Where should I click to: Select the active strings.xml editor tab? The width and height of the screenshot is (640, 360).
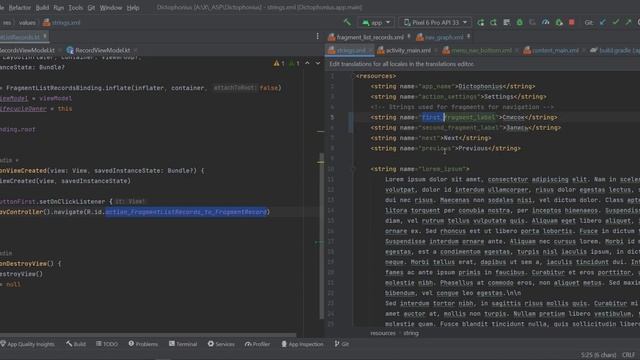coord(350,51)
